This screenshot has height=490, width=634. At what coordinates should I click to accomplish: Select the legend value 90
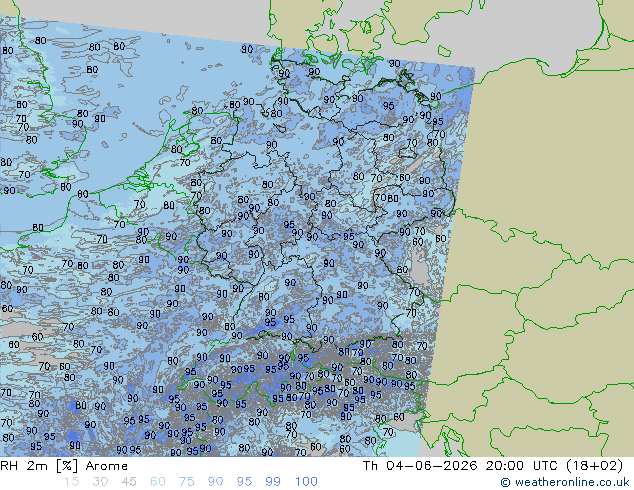(216, 482)
